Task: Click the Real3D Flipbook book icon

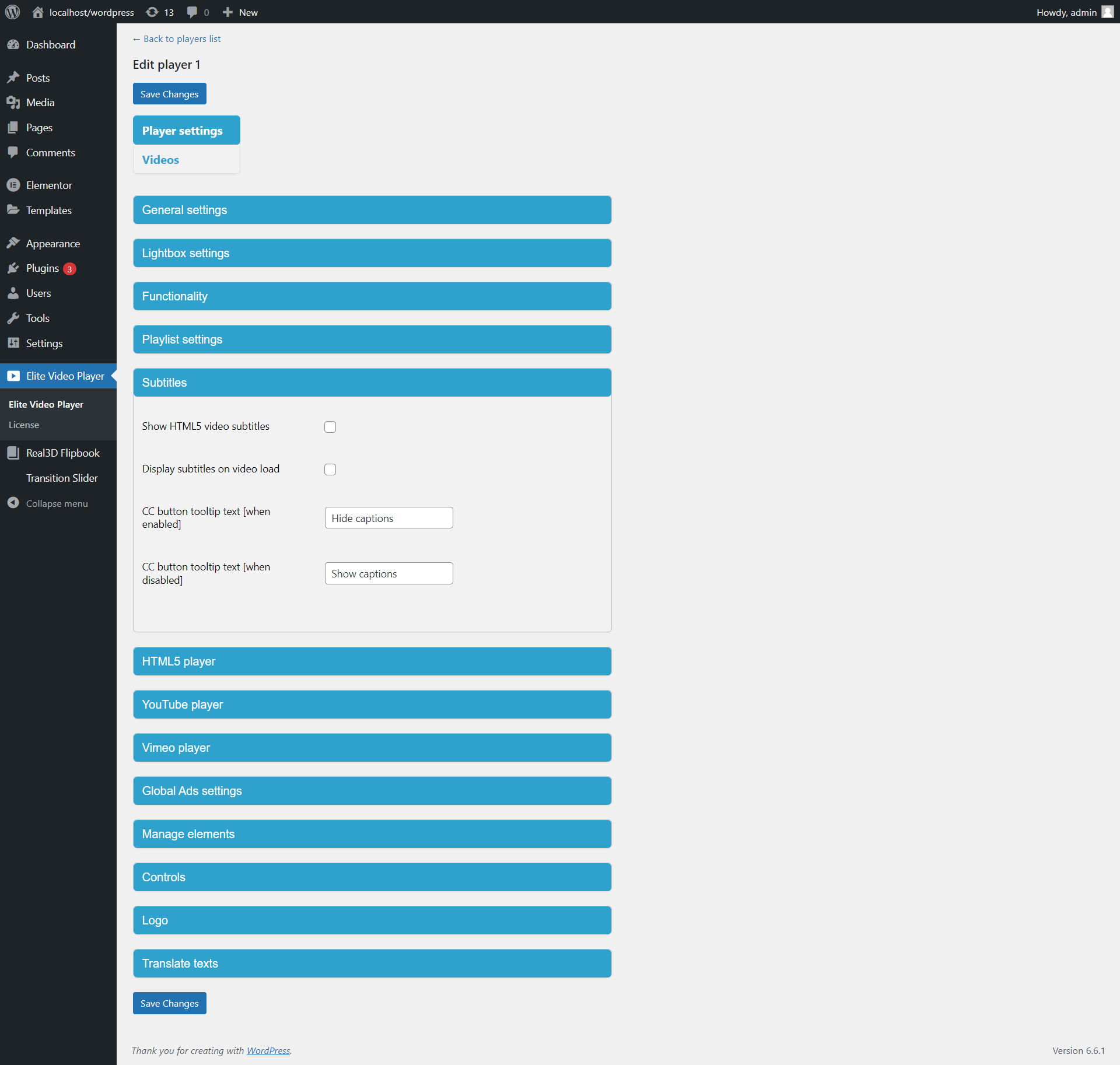Action: 13,453
